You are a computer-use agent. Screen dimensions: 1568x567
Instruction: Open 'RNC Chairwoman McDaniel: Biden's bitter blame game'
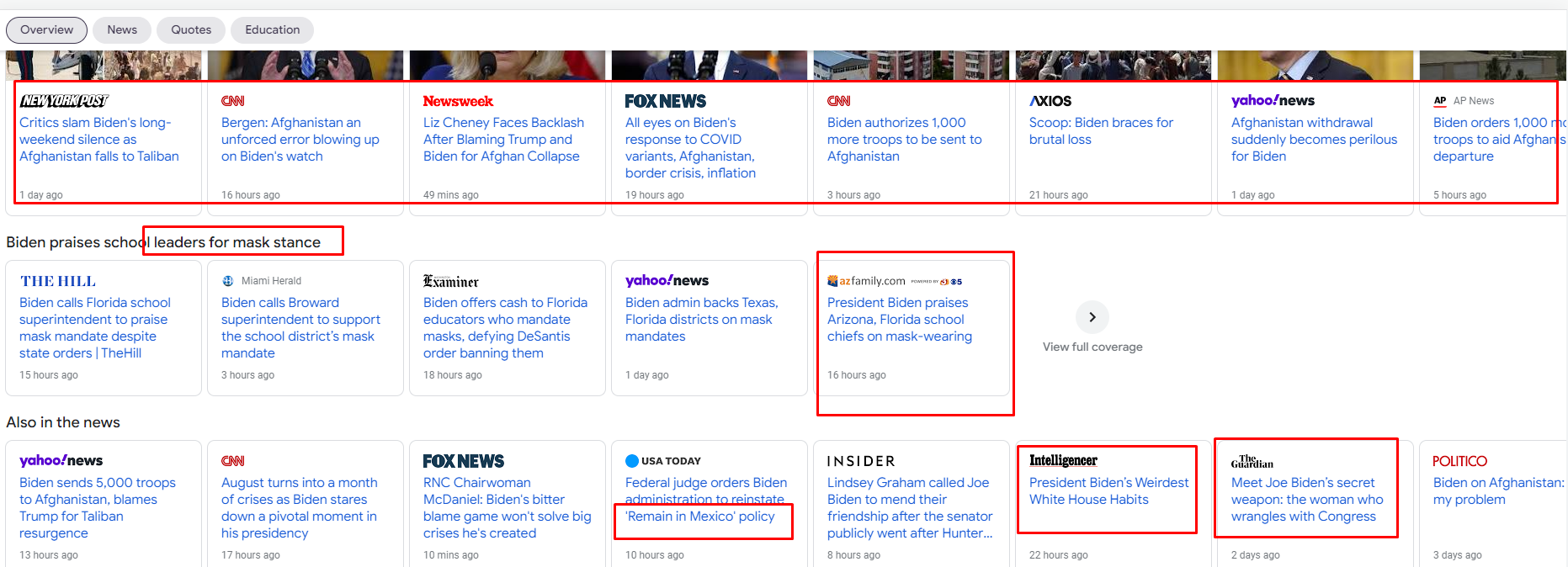508,508
